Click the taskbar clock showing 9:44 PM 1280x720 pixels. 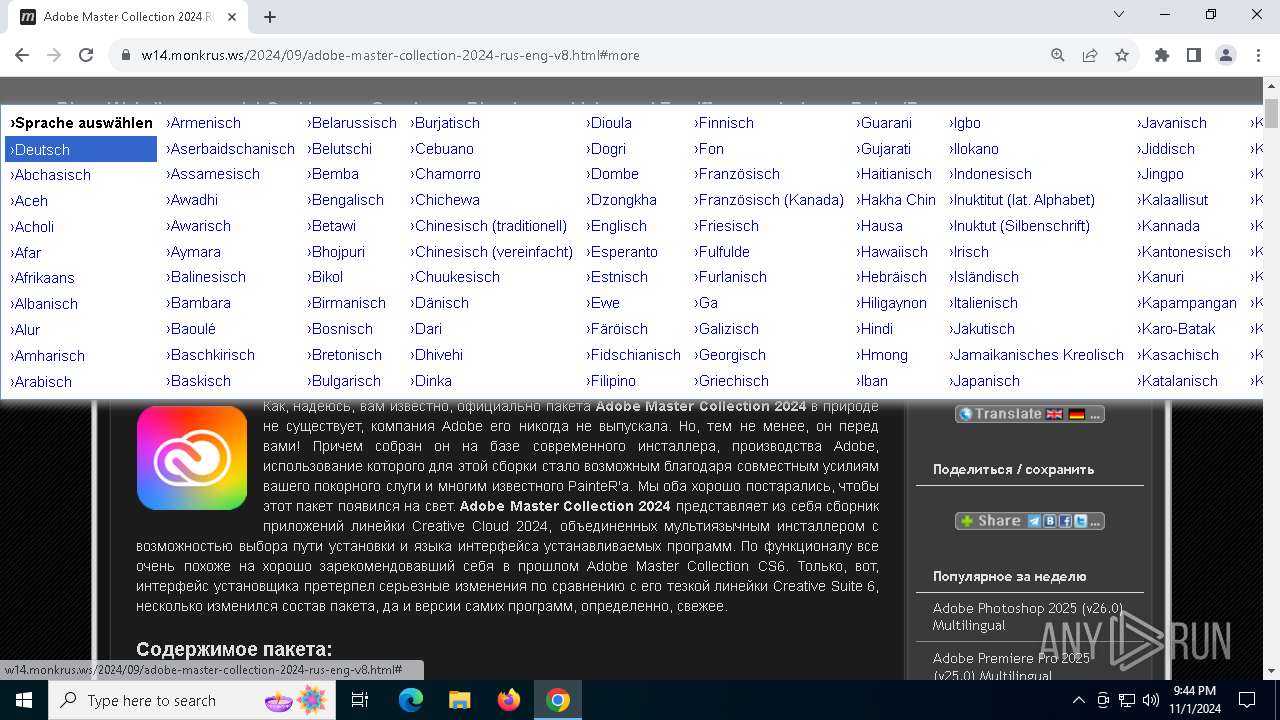pyautogui.click(x=1195, y=700)
